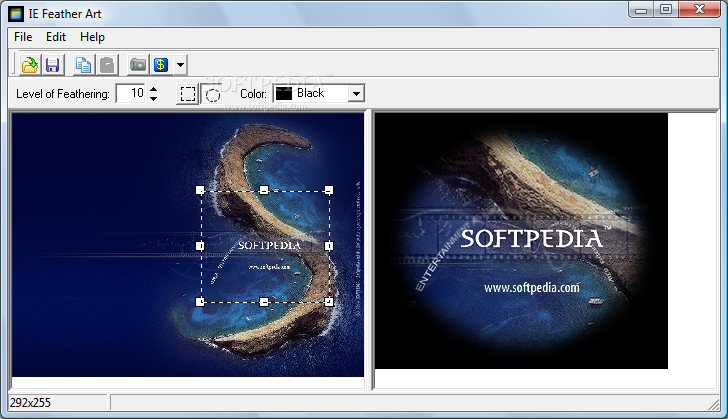Open the Help menu

[92, 37]
